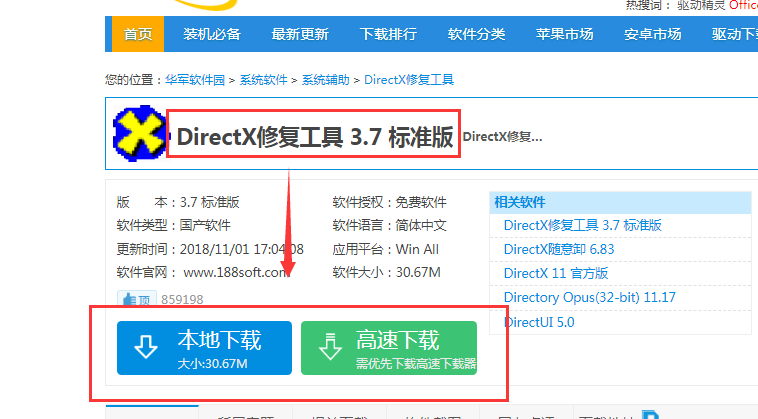The image size is (758, 419).
Task: Click the 软件语言：简体中文 text
Action: [x=390, y=225]
